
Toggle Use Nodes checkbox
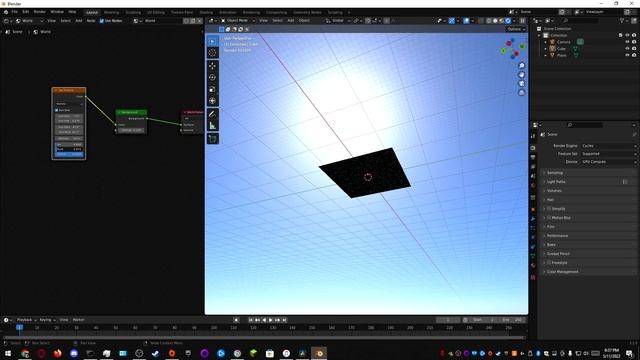coord(102,21)
